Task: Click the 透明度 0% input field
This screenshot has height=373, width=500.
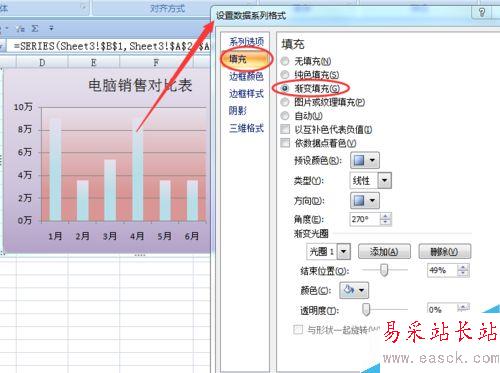Action: pyautogui.click(x=443, y=309)
